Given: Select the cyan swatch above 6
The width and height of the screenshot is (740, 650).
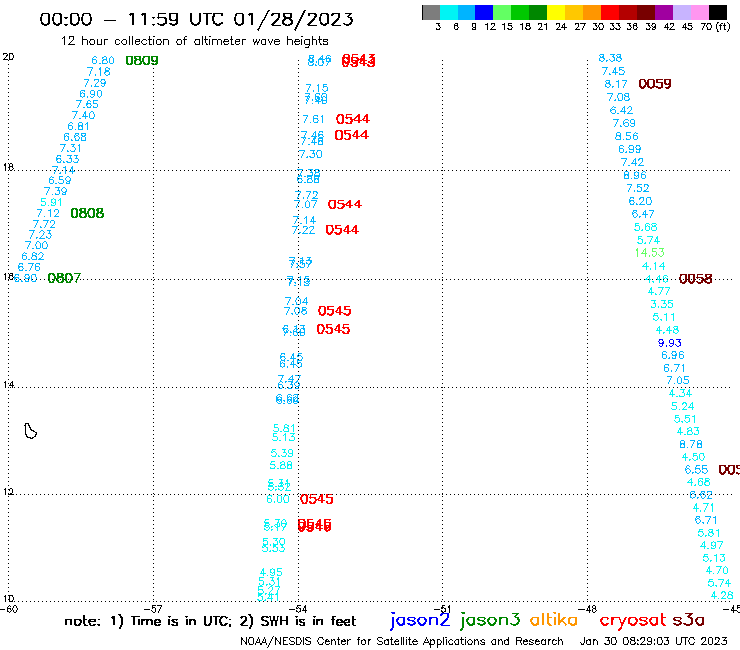Looking at the screenshot, I should click(449, 12).
